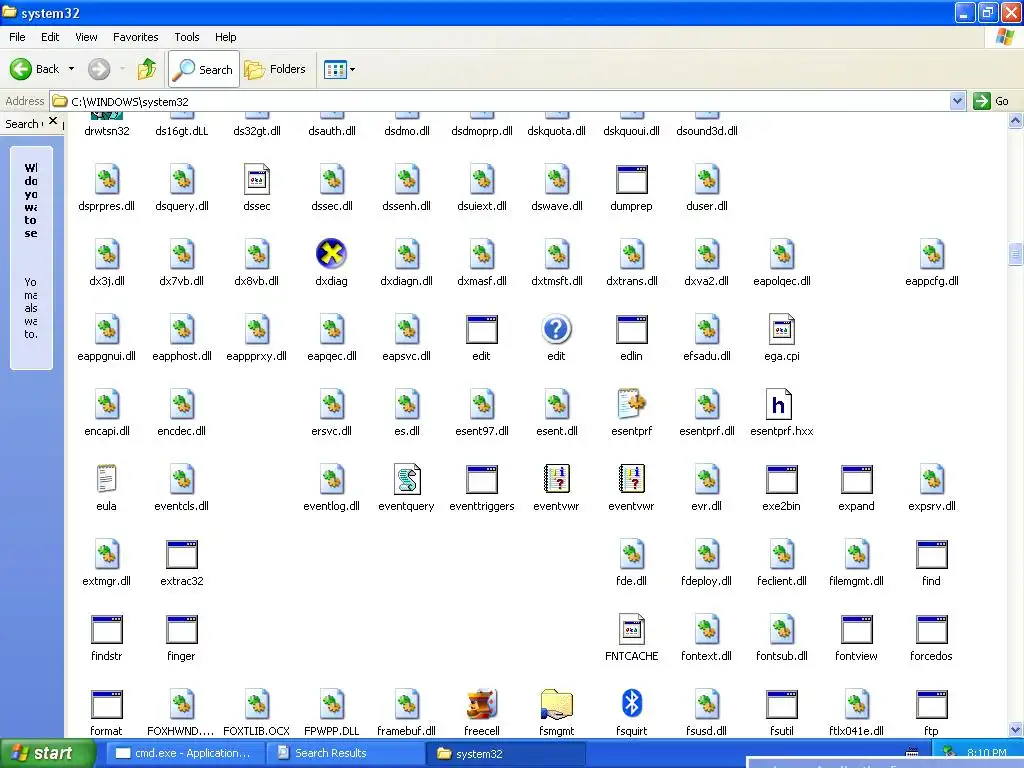Viewport: 1024px width, 768px height.
Task: Open the Views dropdown button
Action: pyautogui.click(x=340, y=69)
